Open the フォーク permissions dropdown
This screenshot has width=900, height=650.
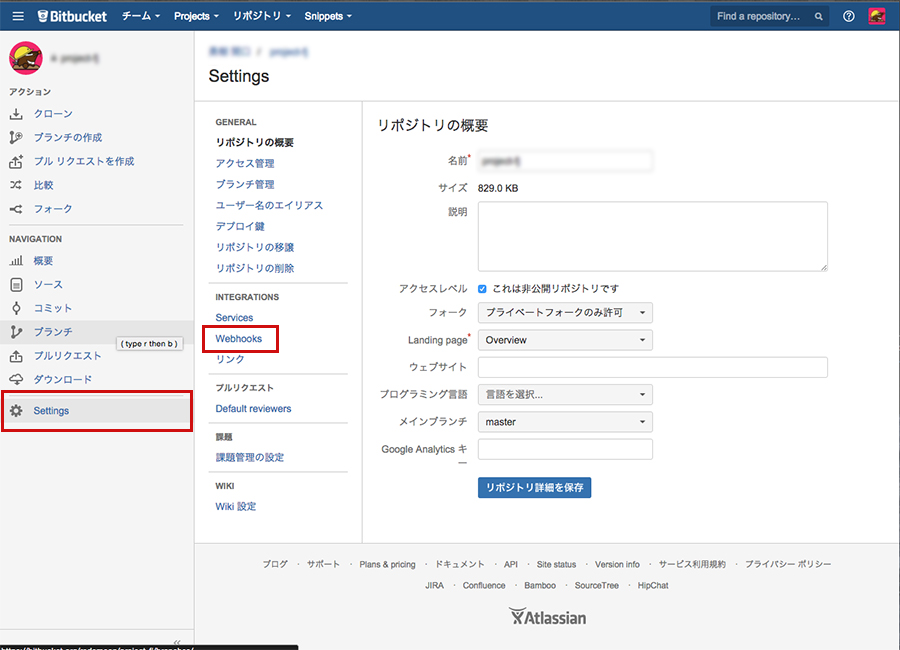click(564, 312)
